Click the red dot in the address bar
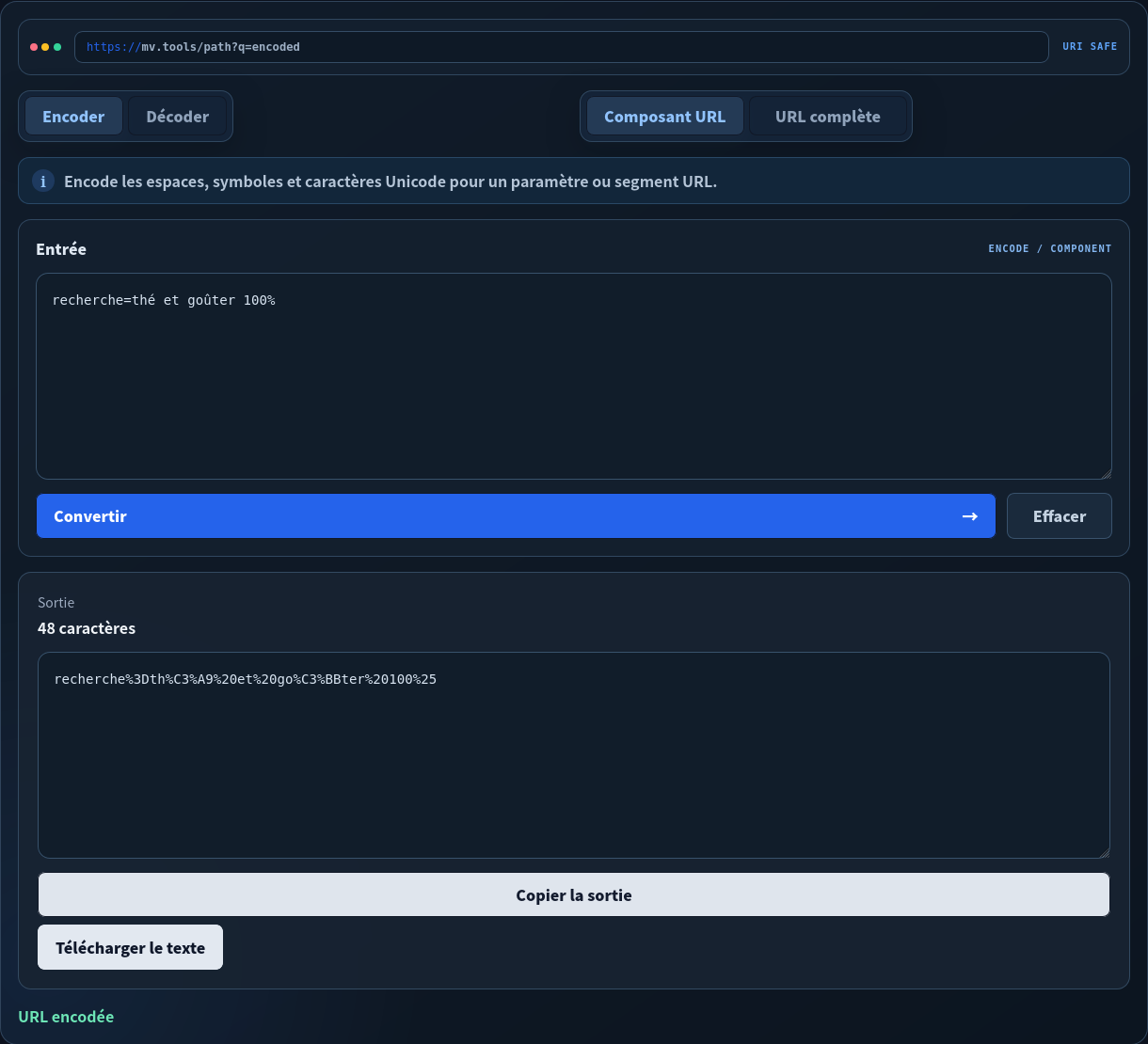 pos(34,47)
